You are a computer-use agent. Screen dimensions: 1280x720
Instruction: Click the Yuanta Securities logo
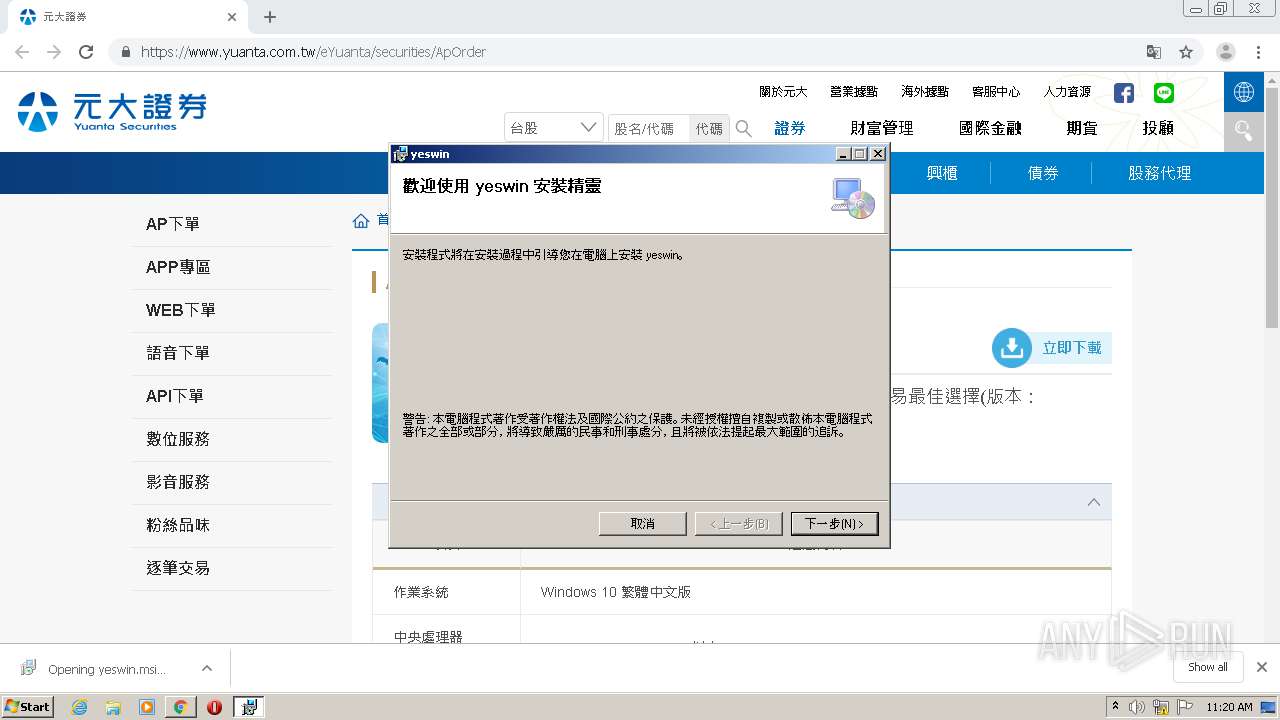112,111
